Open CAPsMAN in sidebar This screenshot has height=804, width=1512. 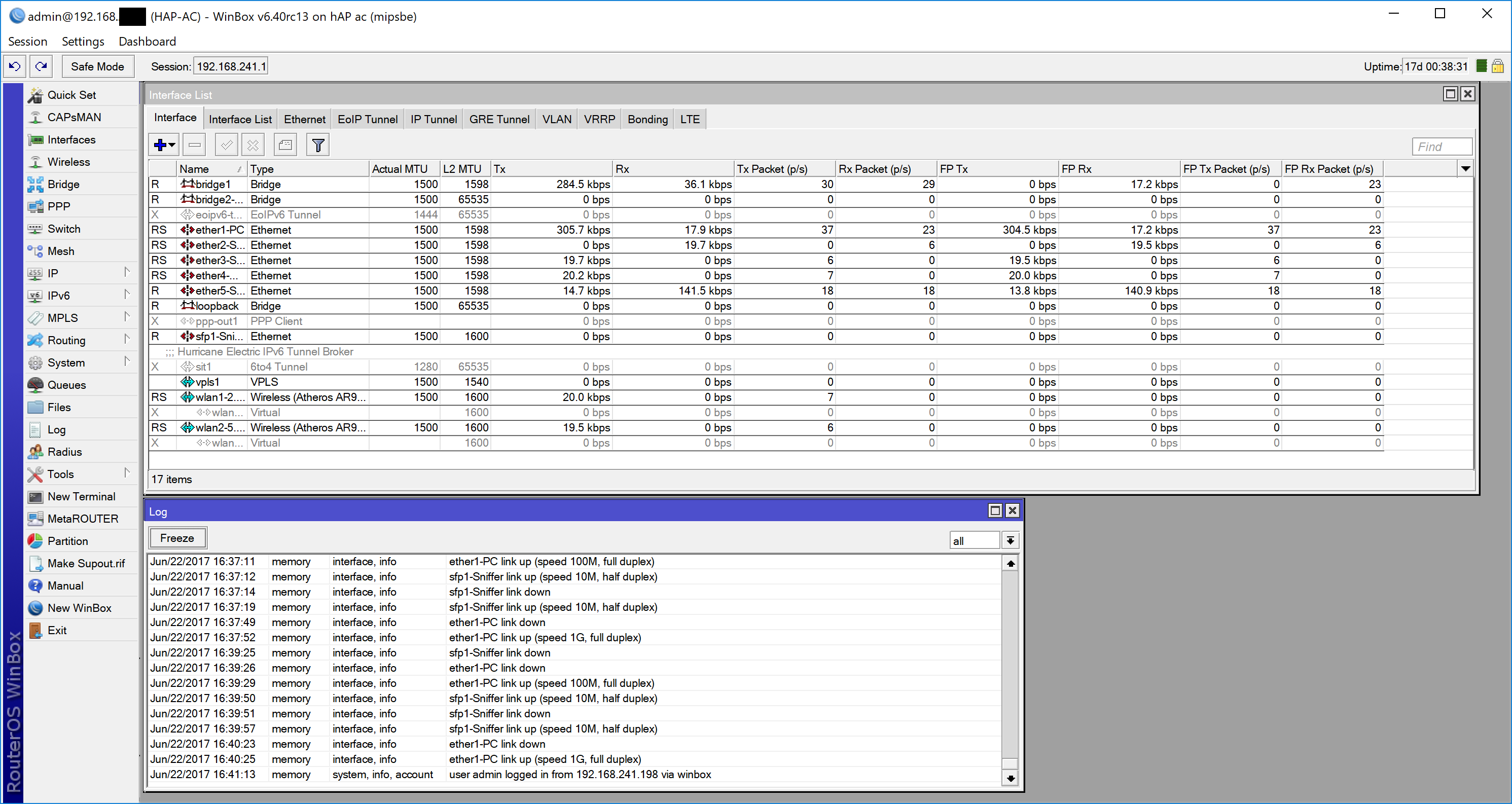click(x=82, y=118)
